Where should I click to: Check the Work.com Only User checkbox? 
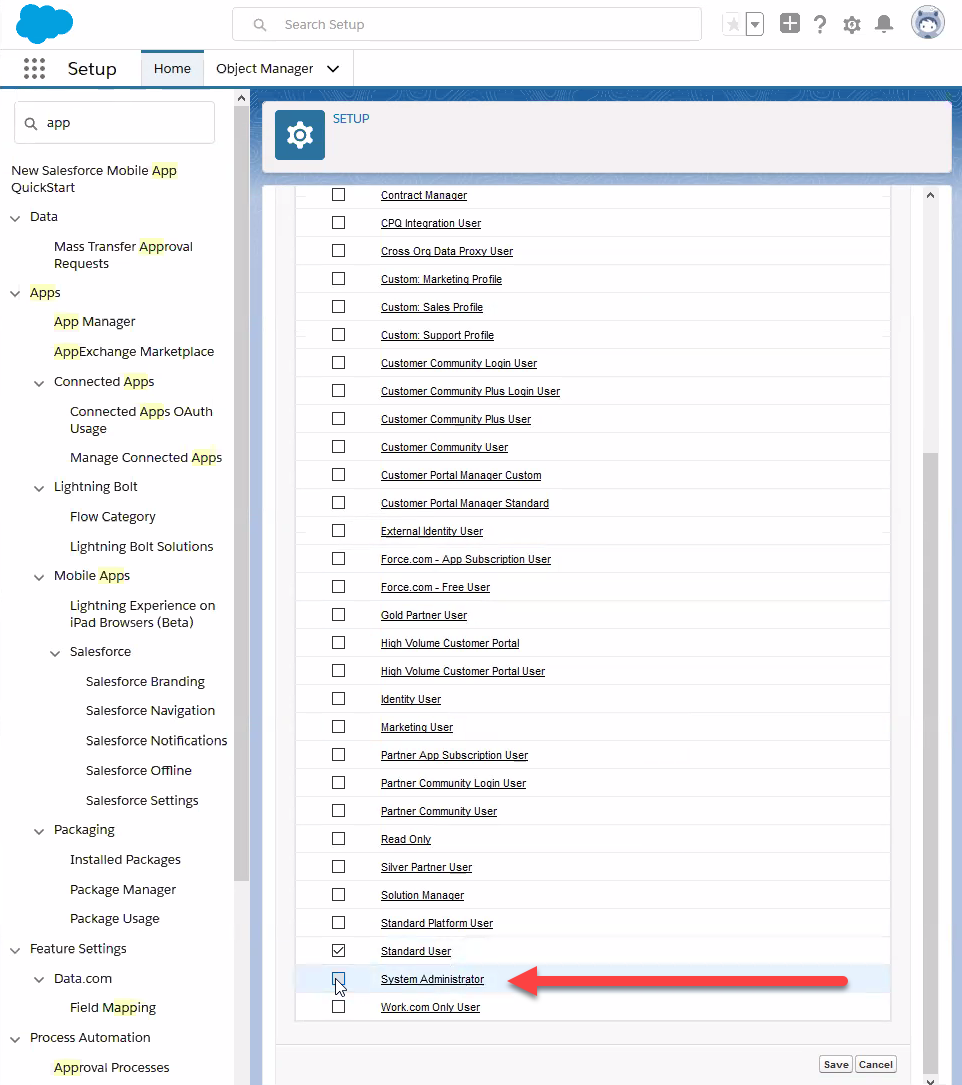[338, 1007]
